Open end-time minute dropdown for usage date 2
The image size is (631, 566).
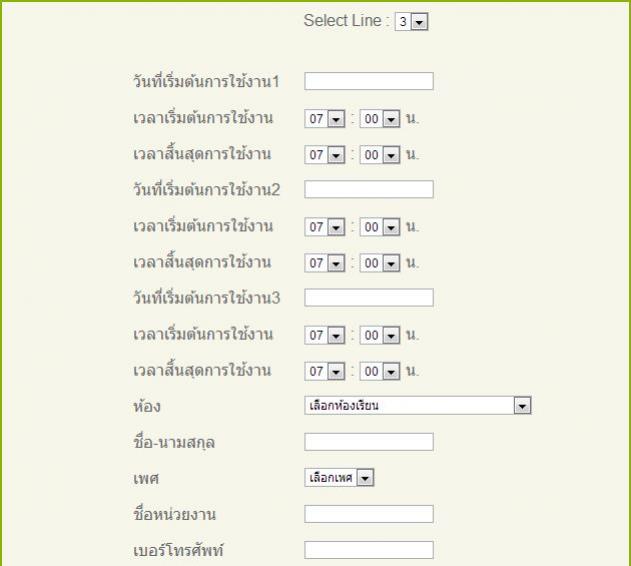380,262
